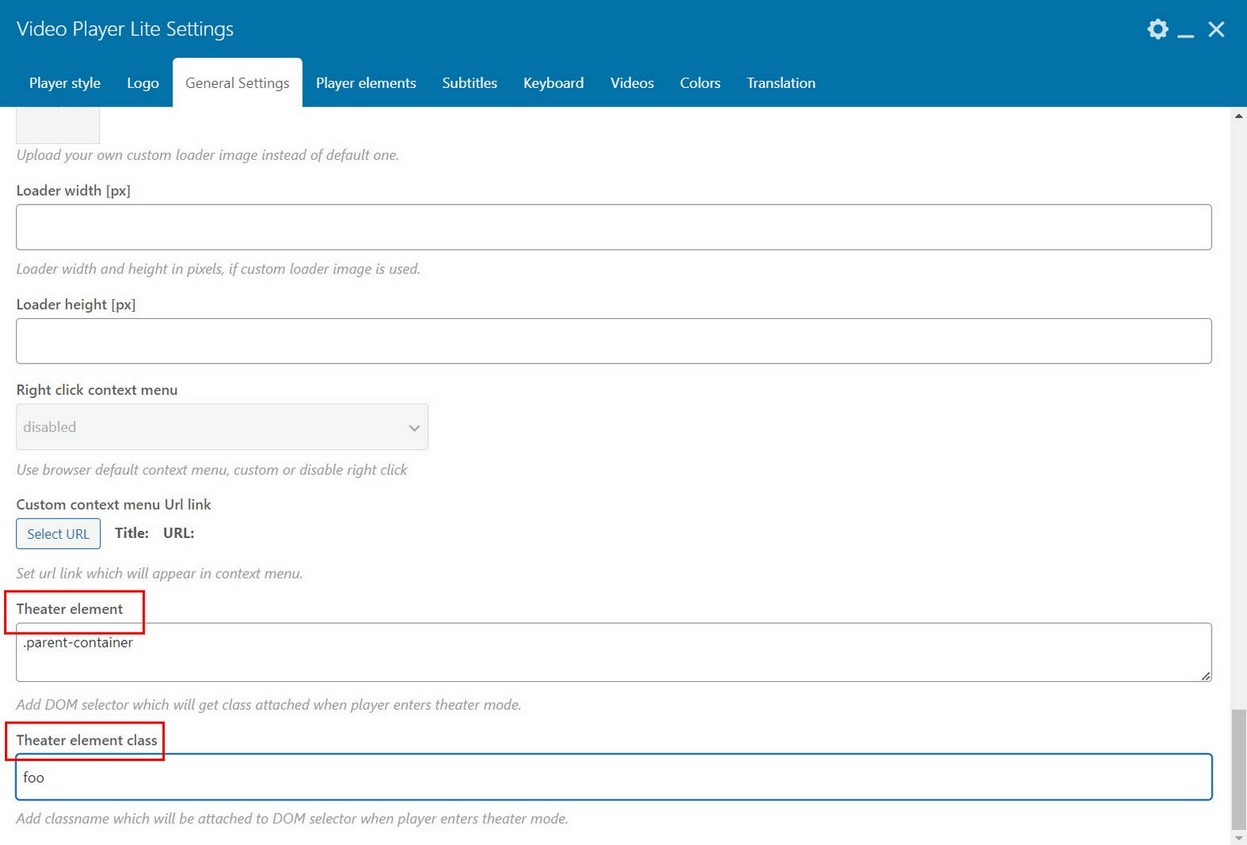Image resolution: width=1247 pixels, height=845 pixels.
Task: Switch to the Player style tab
Action: coord(65,83)
